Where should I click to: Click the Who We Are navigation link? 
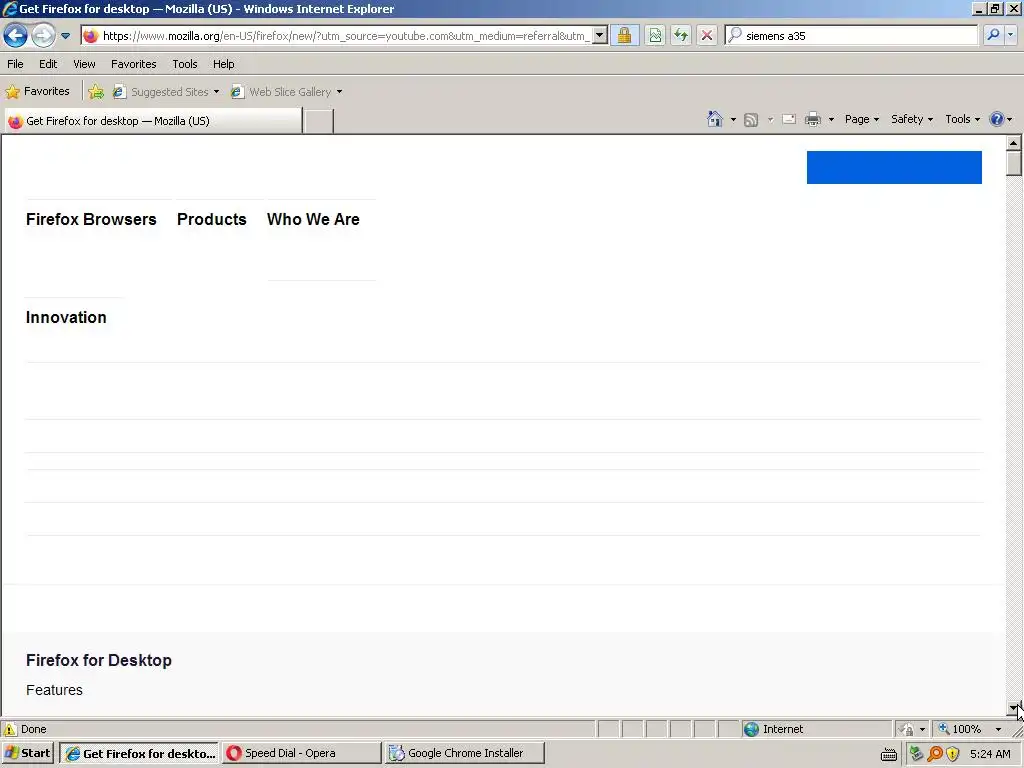tap(313, 219)
